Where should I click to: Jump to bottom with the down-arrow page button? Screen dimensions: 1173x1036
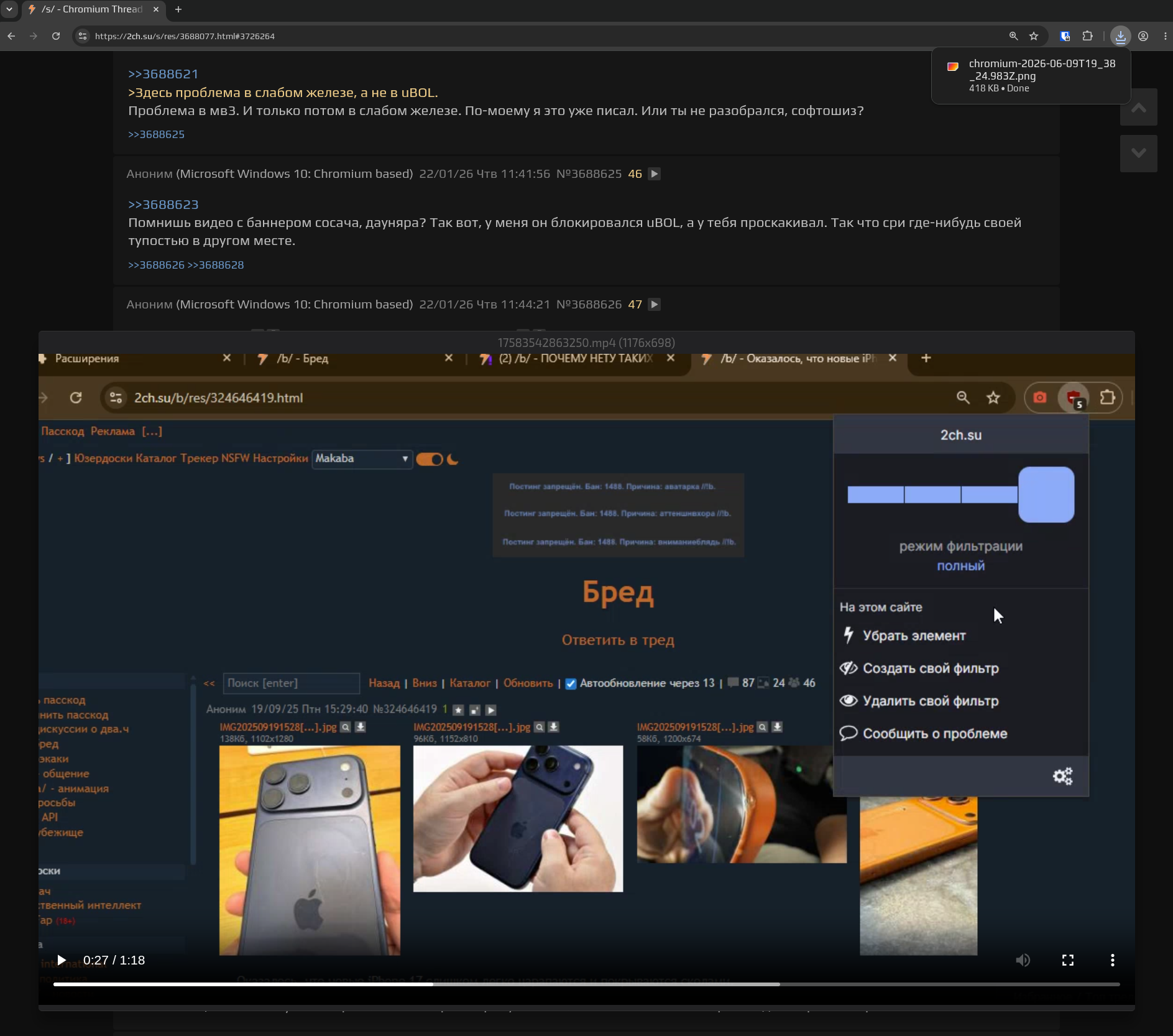pyautogui.click(x=1138, y=154)
